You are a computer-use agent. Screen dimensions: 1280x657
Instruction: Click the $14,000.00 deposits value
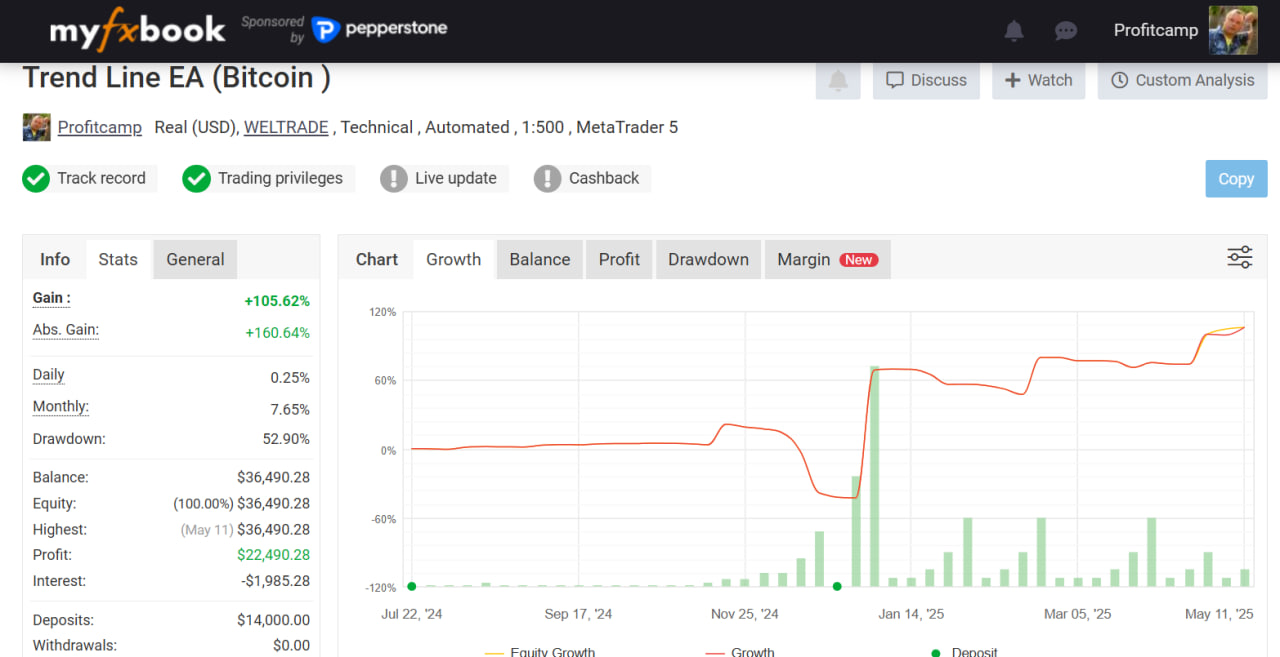click(x=273, y=620)
